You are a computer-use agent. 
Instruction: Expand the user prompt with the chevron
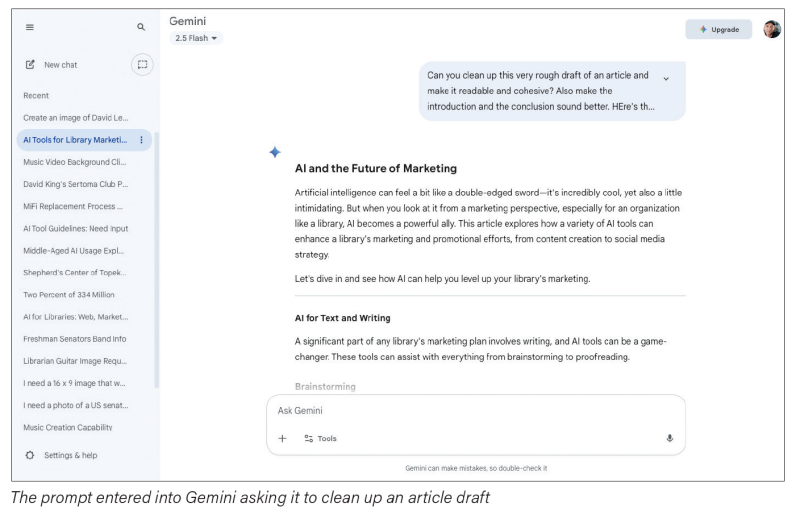click(x=666, y=79)
